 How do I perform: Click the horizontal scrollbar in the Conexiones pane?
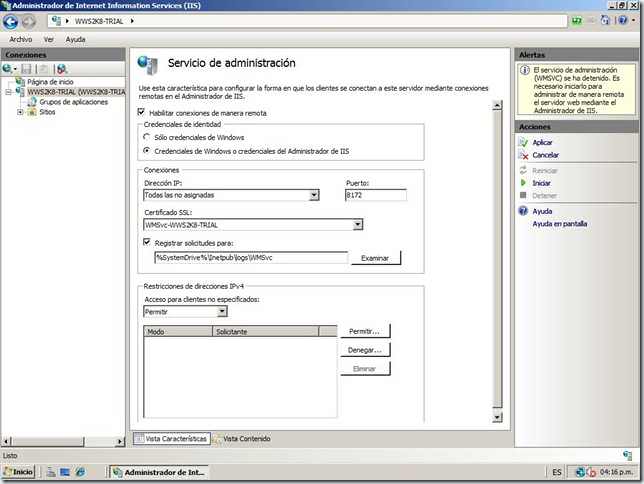[48, 442]
